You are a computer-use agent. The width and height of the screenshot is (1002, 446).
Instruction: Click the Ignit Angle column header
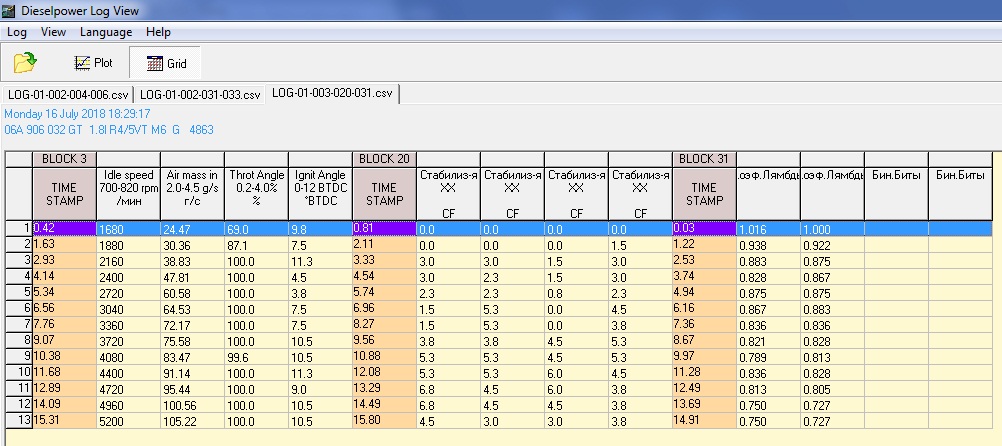320,187
